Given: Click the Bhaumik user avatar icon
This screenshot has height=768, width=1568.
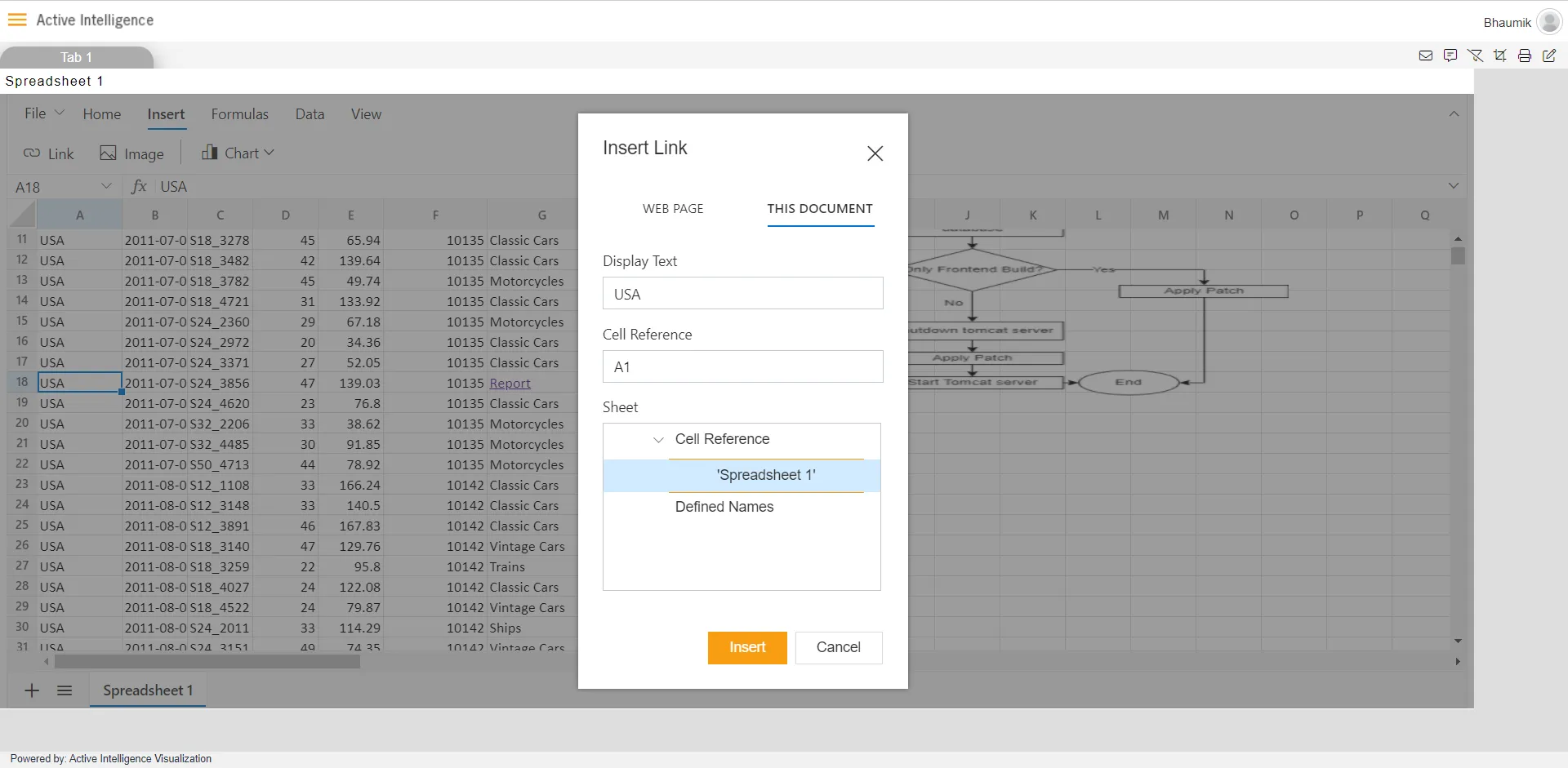Looking at the screenshot, I should tap(1548, 22).
